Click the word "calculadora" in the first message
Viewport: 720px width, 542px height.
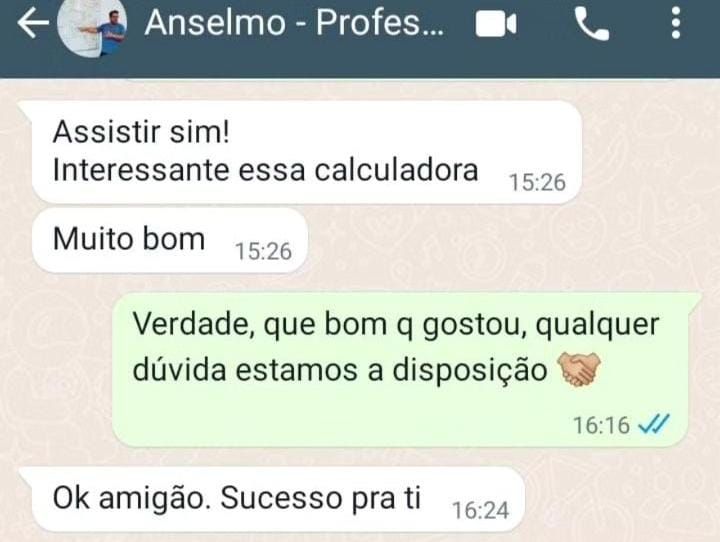[x=396, y=170]
